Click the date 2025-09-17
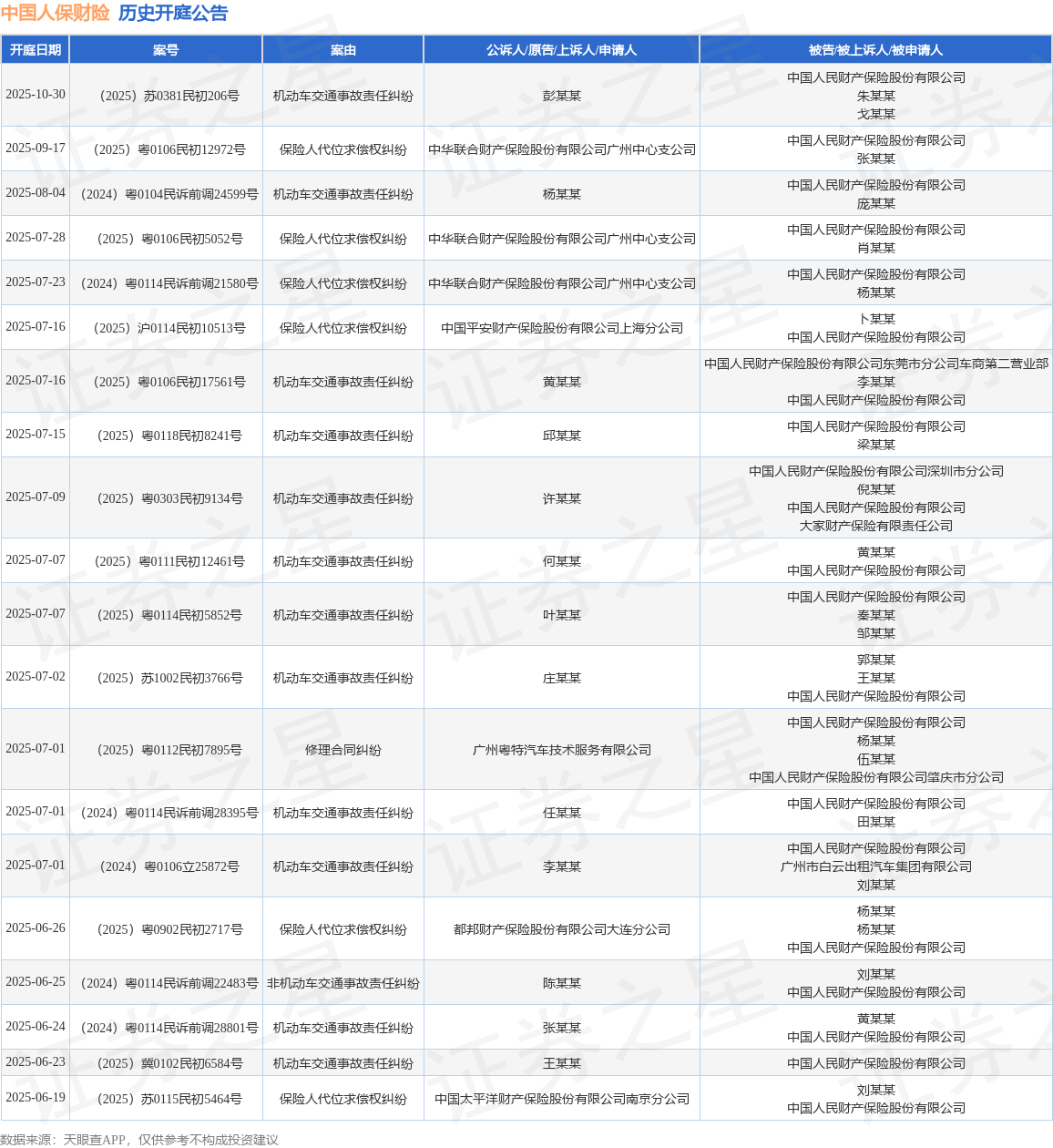 pyautogui.click(x=36, y=149)
